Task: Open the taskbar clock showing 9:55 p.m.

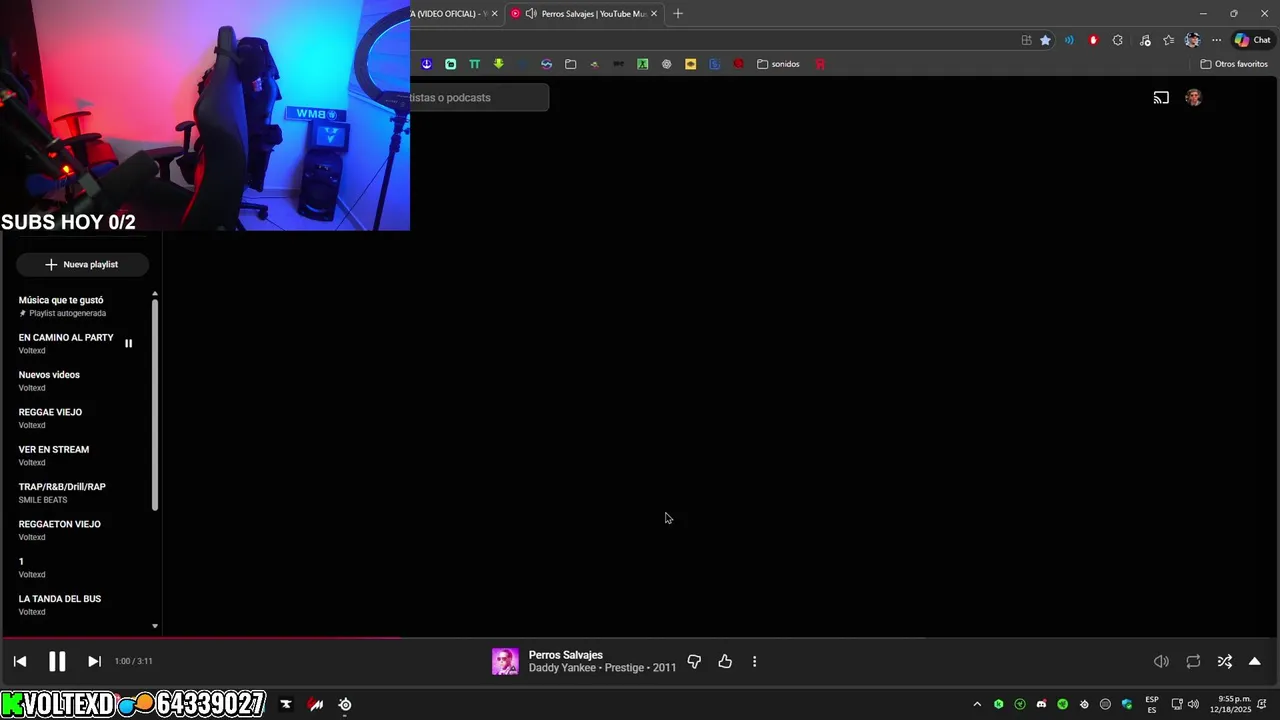Action: [x=1229, y=704]
